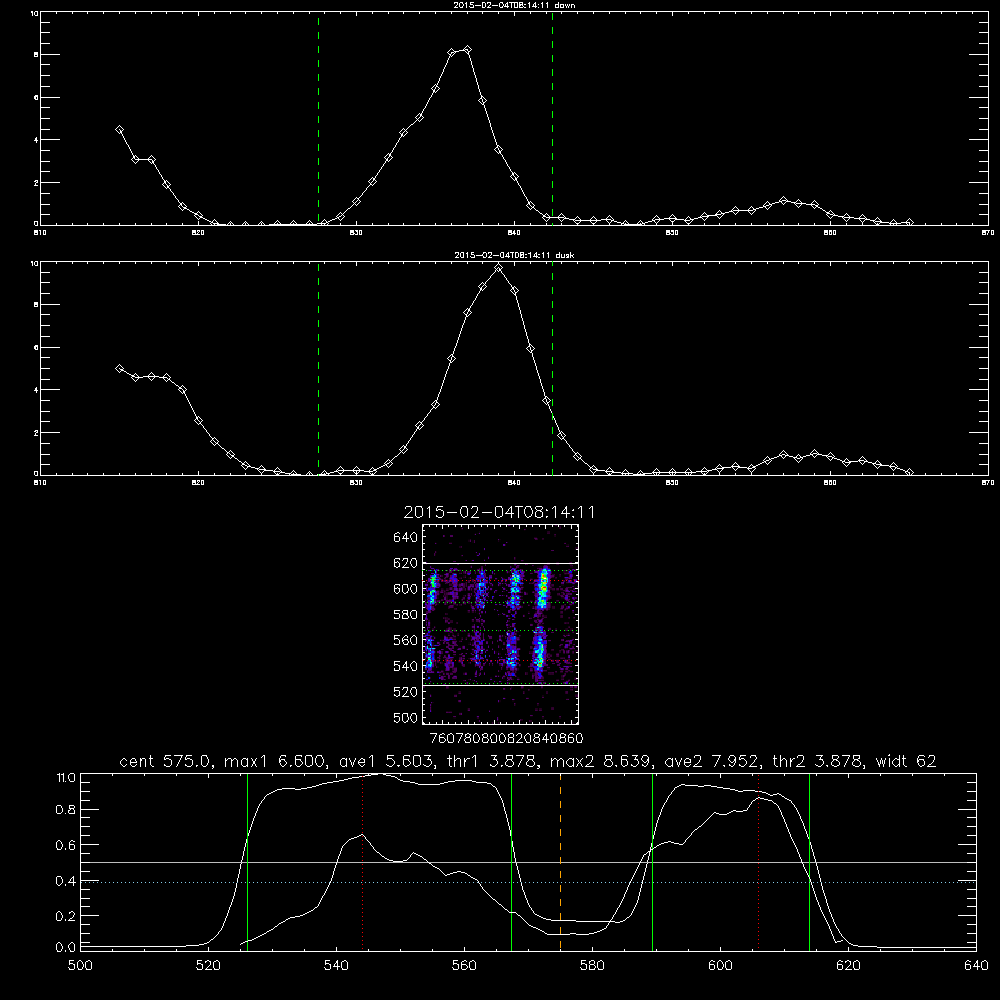Click the peak diamond marker of the dusk curve
This screenshot has height=1000, width=1000.
(x=499, y=268)
